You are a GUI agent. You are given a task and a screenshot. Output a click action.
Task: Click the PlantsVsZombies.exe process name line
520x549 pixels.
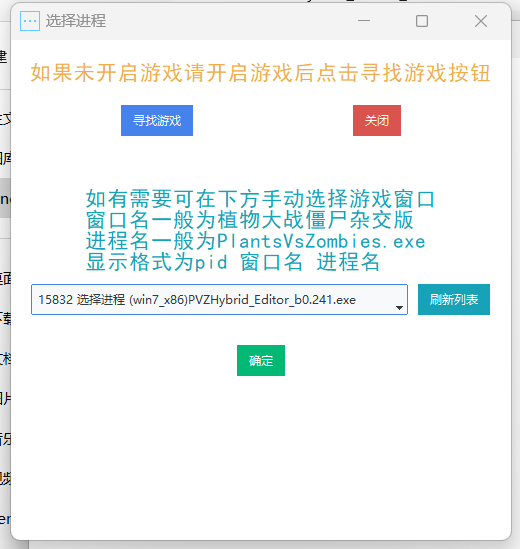(256, 241)
